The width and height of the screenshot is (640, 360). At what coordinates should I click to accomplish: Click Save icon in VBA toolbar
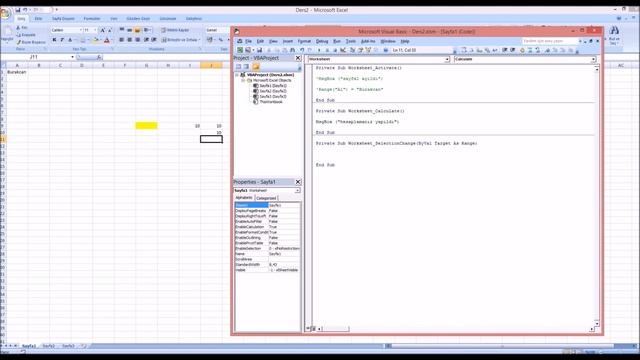coord(260,50)
